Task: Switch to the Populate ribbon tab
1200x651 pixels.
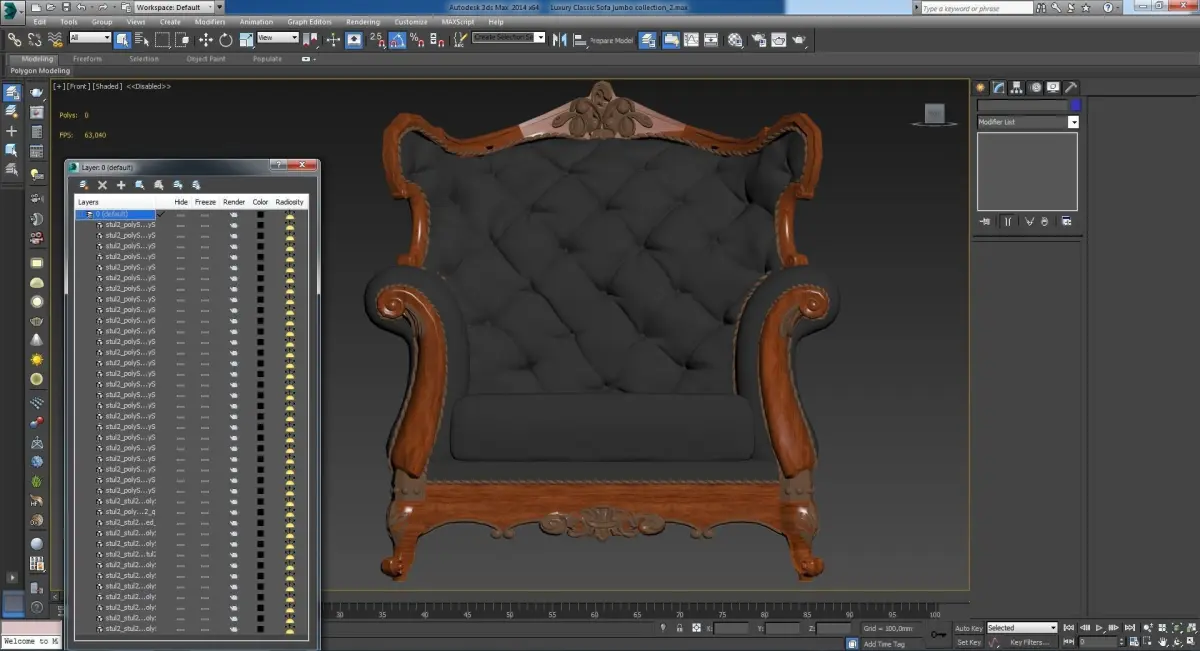Action: tap(267, 59)
